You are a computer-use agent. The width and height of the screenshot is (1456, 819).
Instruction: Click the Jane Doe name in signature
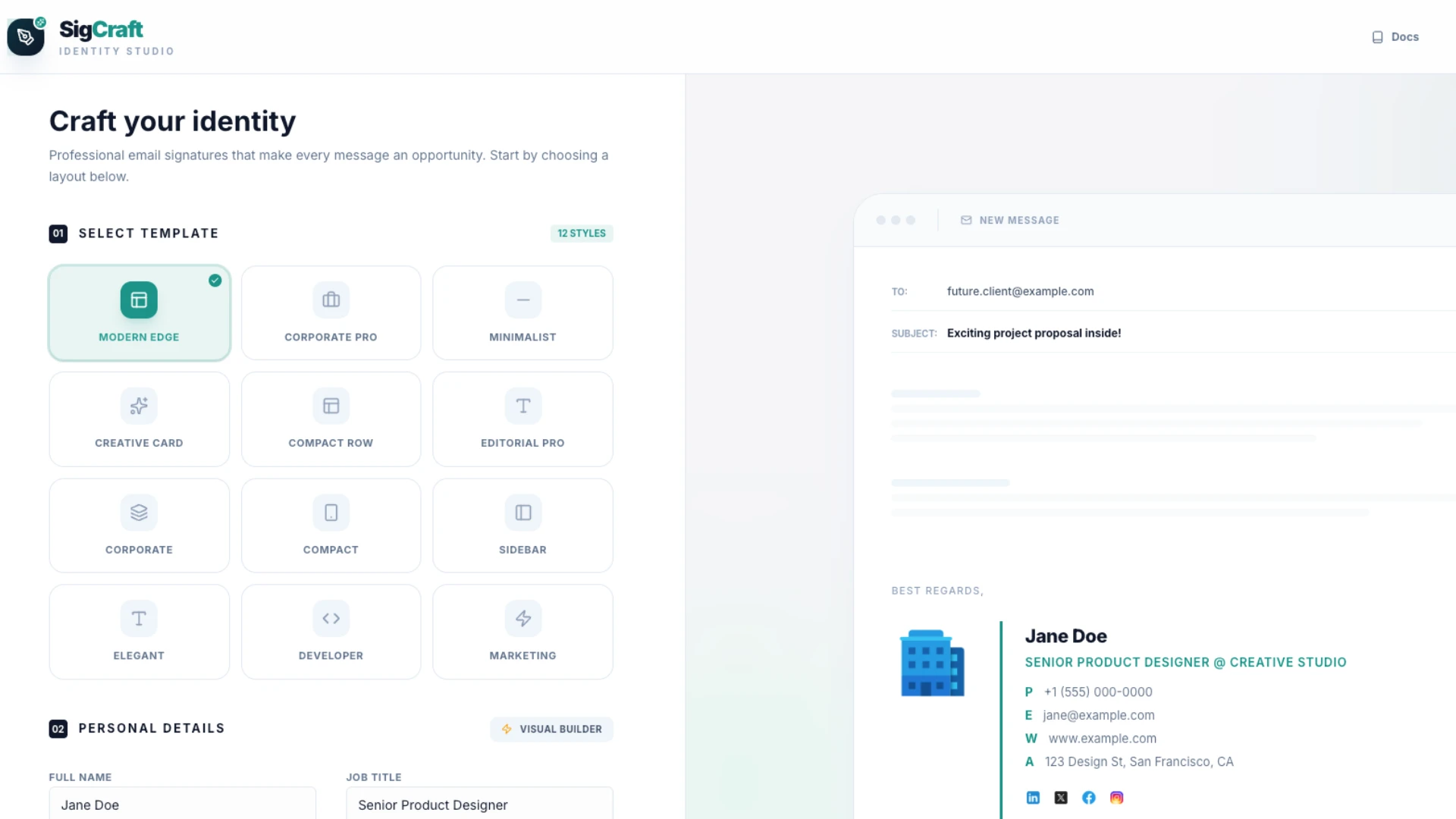[1065, 636]
